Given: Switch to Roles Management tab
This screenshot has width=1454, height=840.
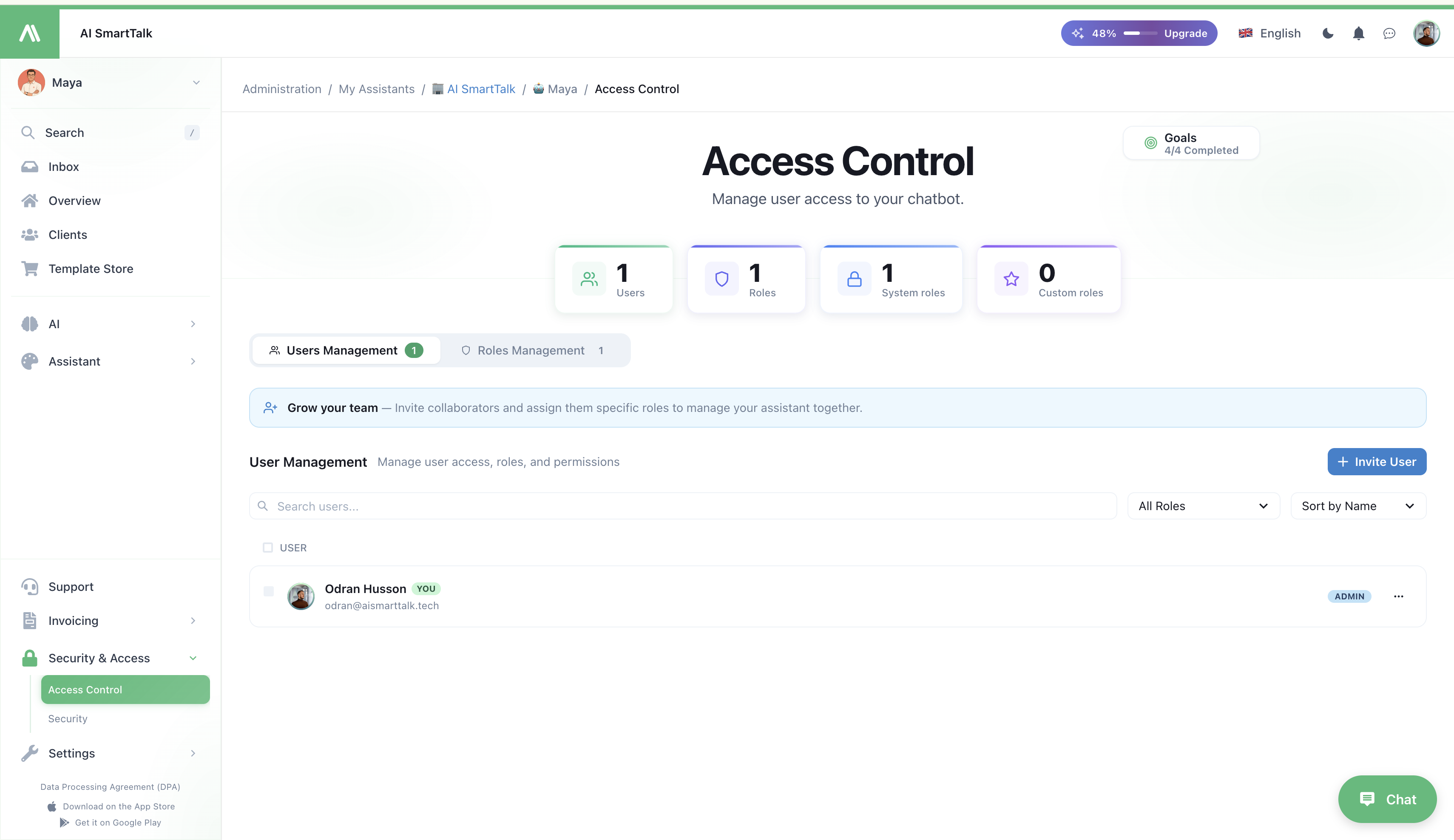Looking at the screenshot, I should pyautogui.click(x=534, y=351).
